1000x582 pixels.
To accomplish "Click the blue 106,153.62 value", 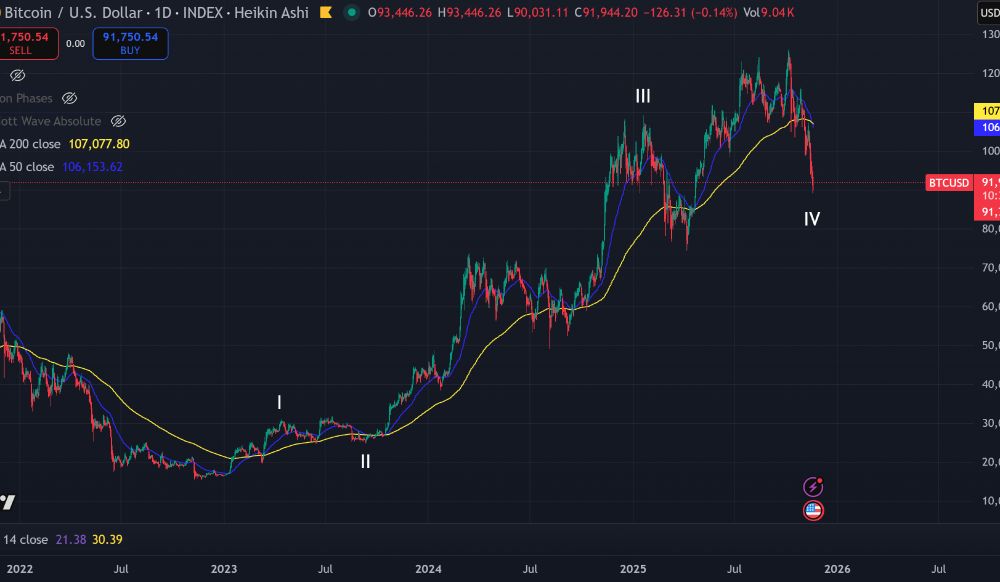I will coord(92,167).
